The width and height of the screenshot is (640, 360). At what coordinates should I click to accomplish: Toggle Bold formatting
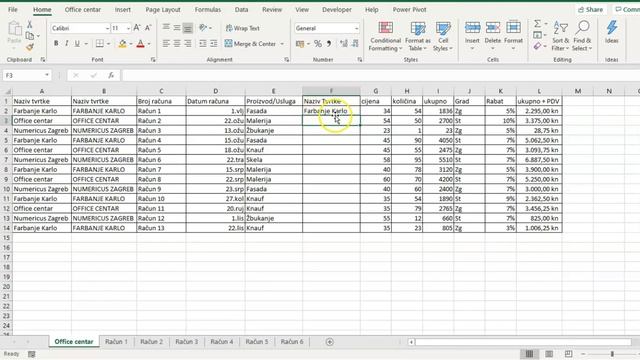click(x=56, y=43)
